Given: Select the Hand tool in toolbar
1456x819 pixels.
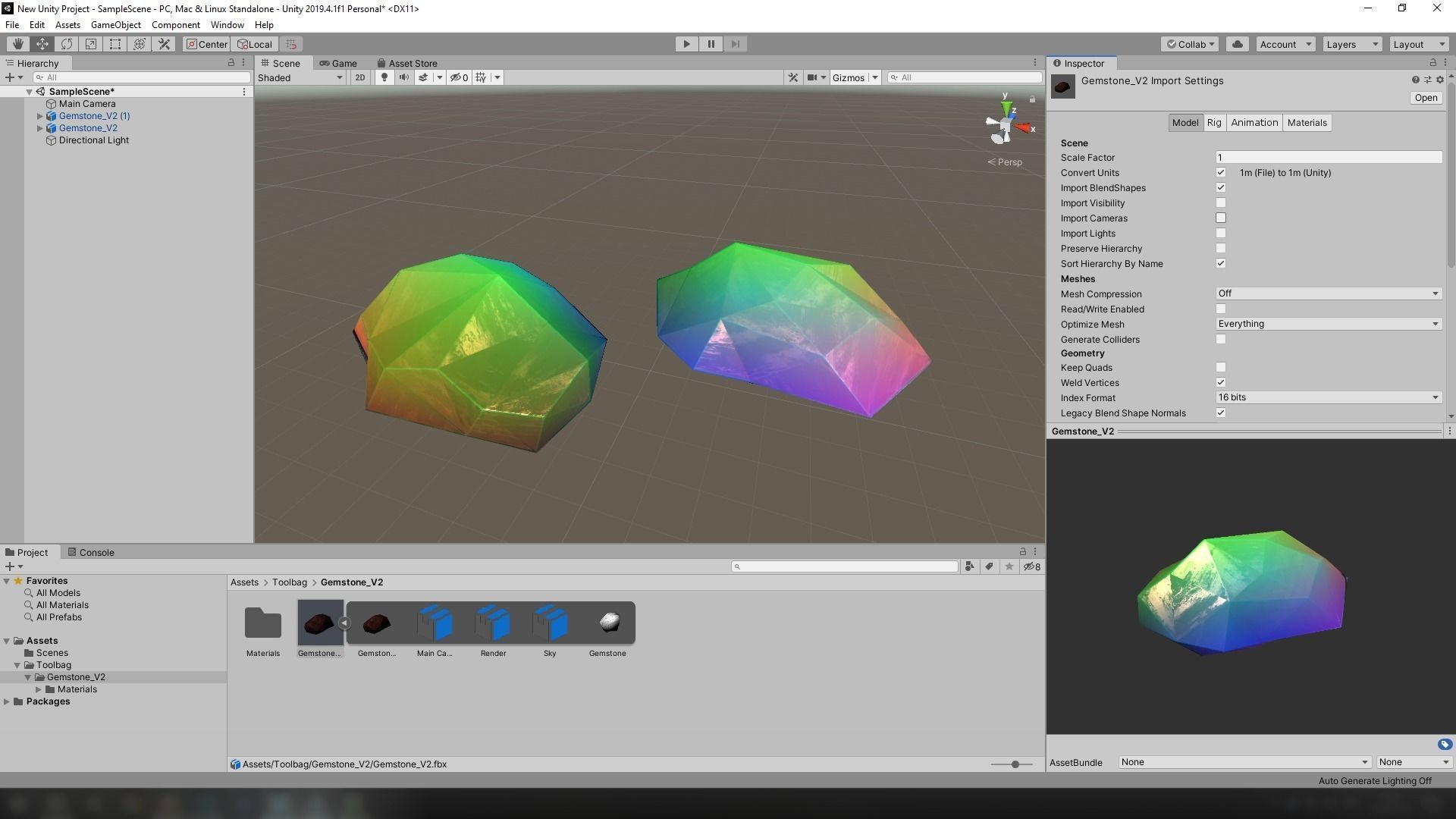Looking at the screenshot, I should pyautogui.click(x=18, y=44).
